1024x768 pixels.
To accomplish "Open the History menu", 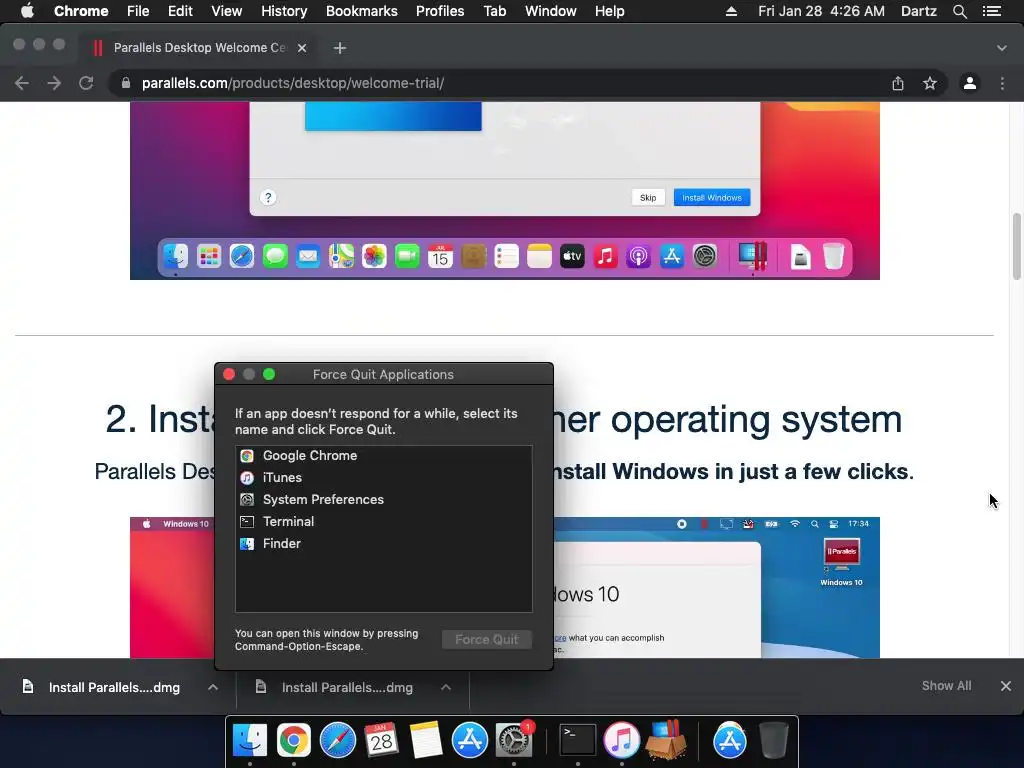I will (x=284, y=11).
